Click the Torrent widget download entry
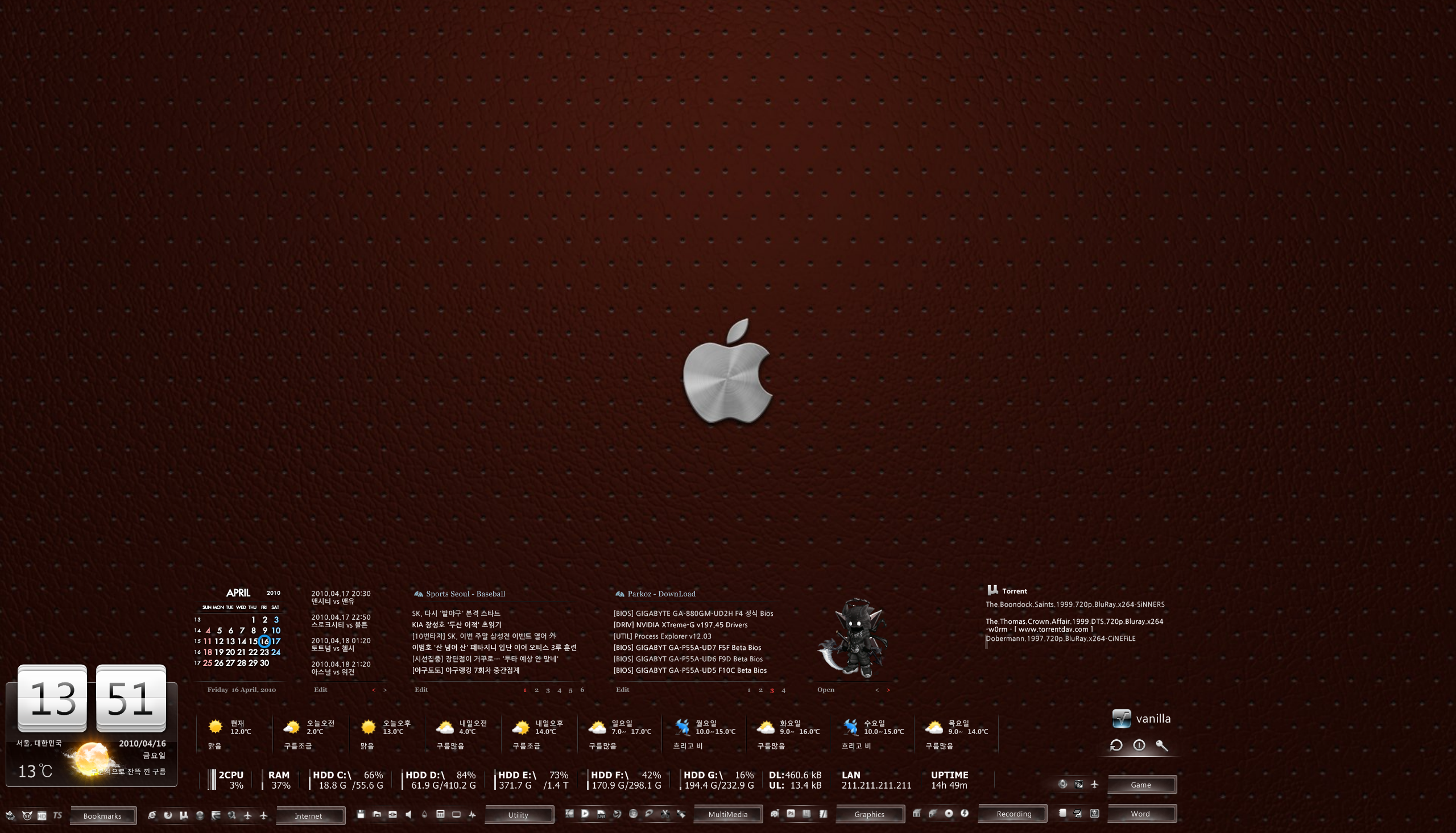 (x=1075, y=604)
